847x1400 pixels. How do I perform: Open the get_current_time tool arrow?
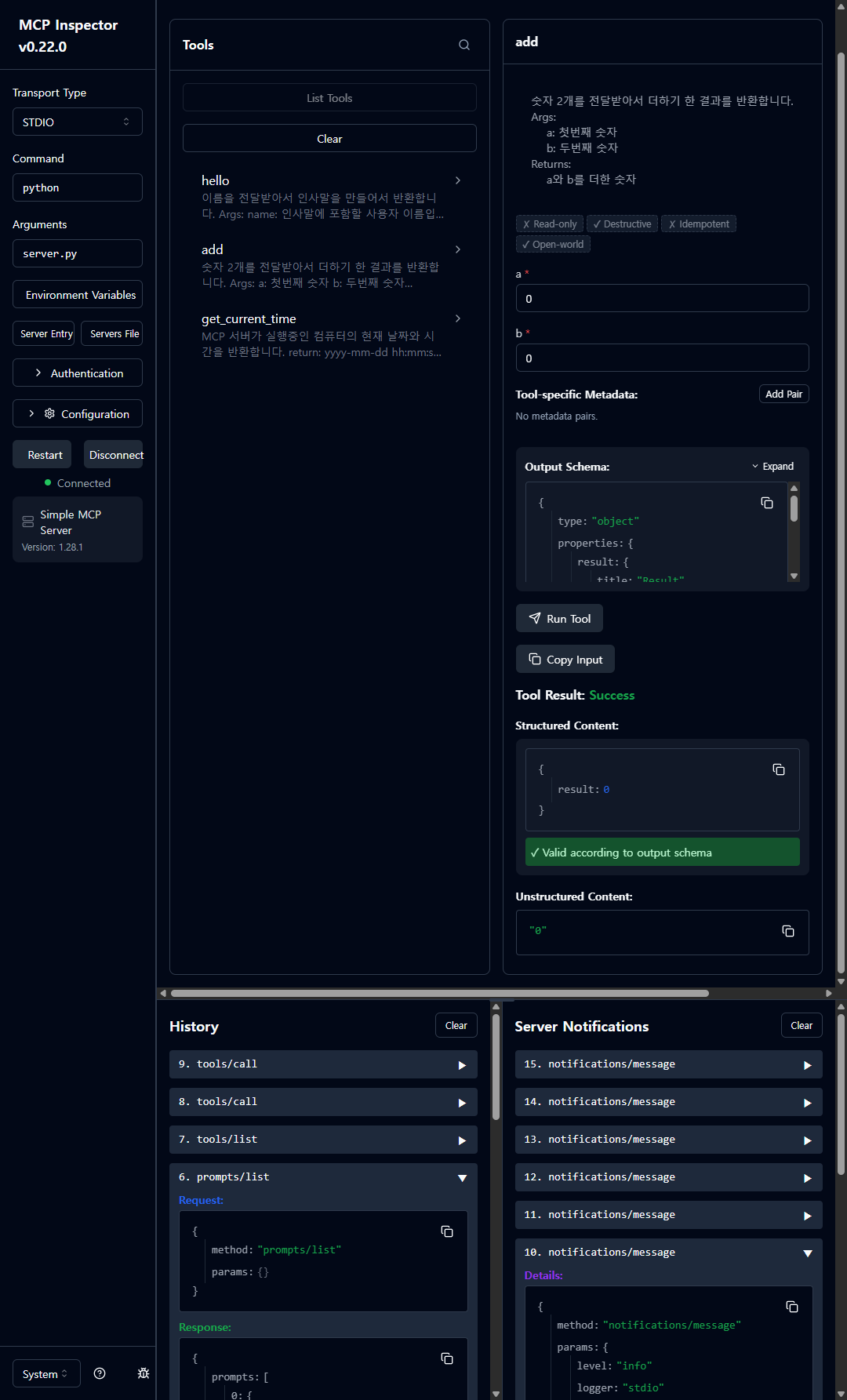coord(458,318)
